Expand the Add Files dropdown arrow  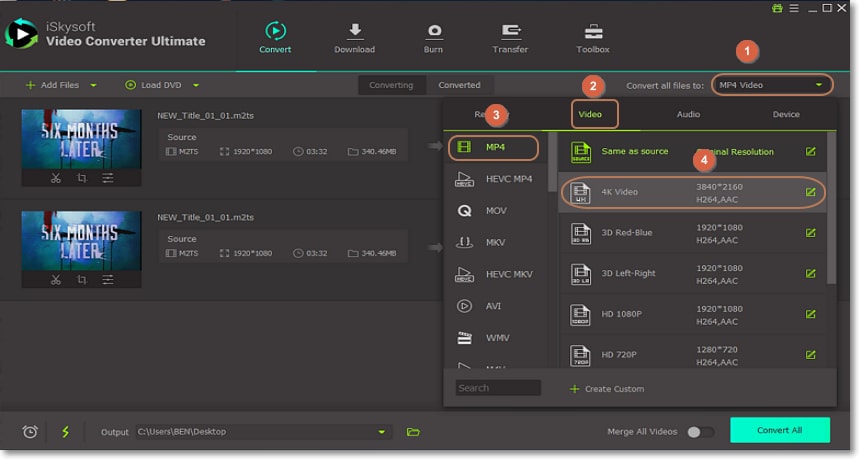(93, 85)
